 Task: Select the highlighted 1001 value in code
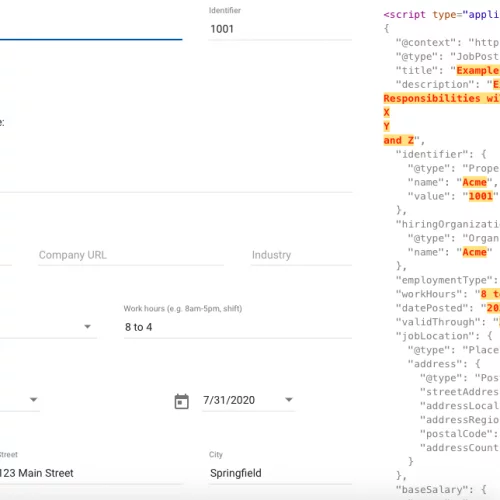click(480, 196)
